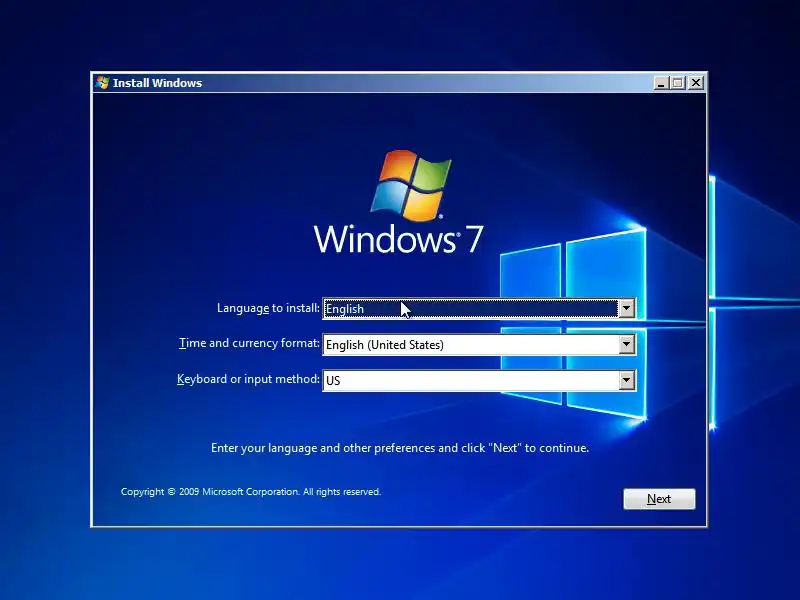Click the 'Keyboard or input method:' label
Viewport: 800px width, 600px height.
click(x=248, y=379)
